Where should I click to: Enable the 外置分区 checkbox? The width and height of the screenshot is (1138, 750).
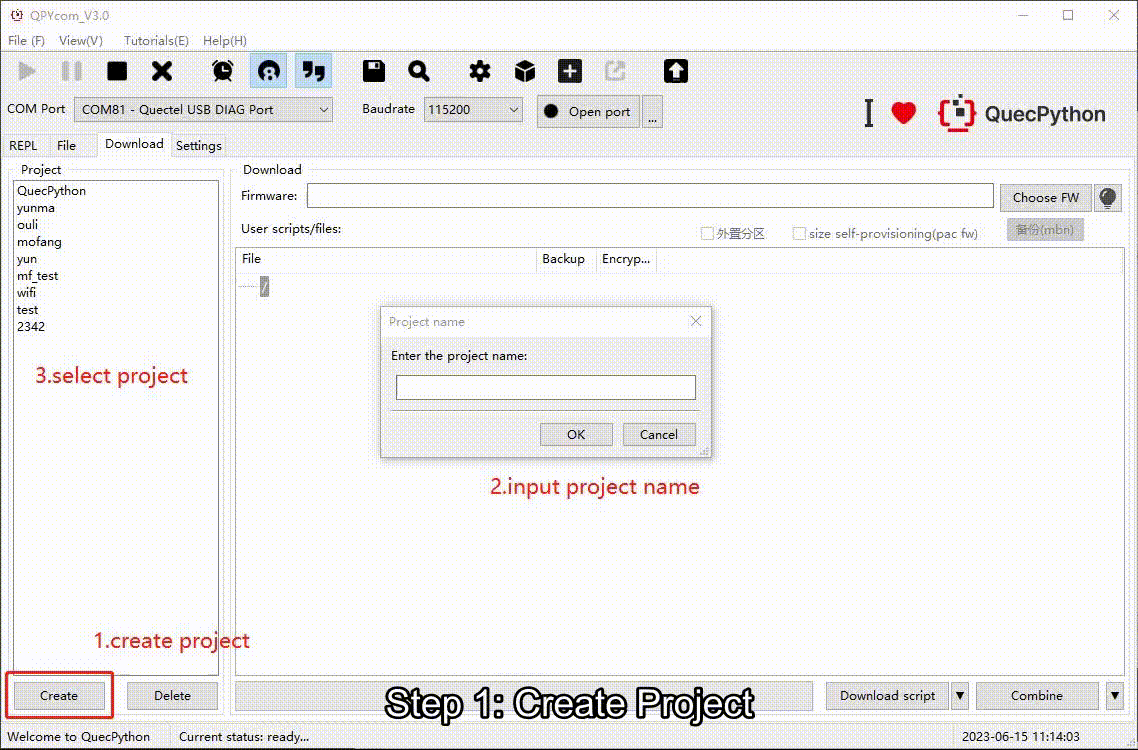(x=707, y=234)
